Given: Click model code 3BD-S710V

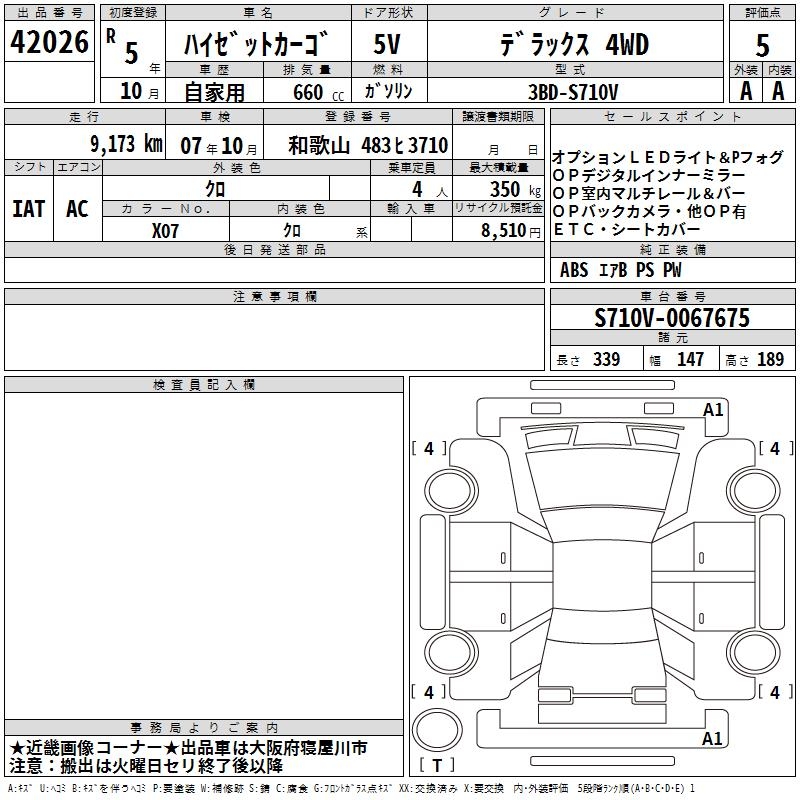Looking at the screenshot, I should pyautogui.click(x=573, y=92).
